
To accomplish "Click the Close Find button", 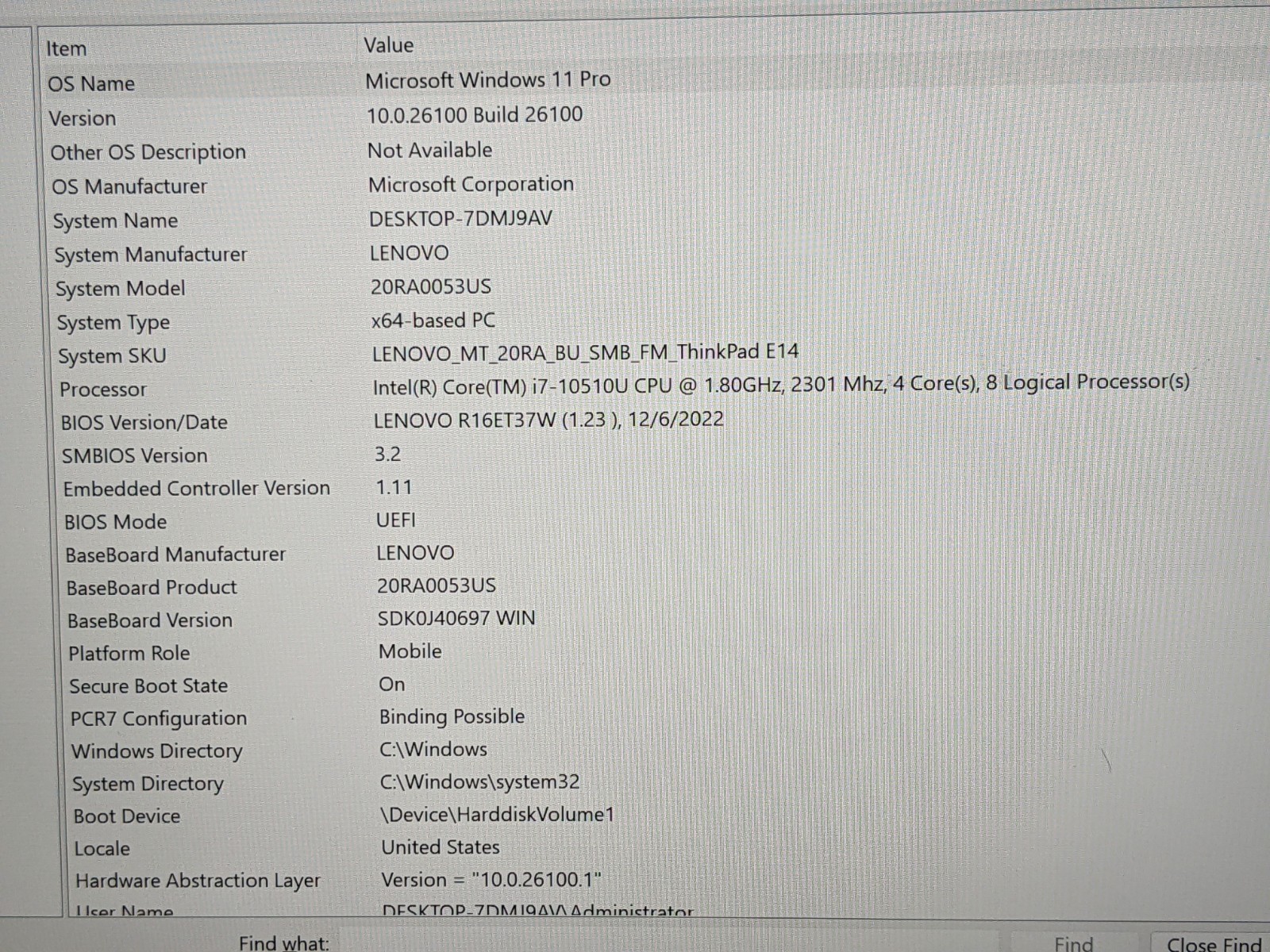I will pos(1213,942).
